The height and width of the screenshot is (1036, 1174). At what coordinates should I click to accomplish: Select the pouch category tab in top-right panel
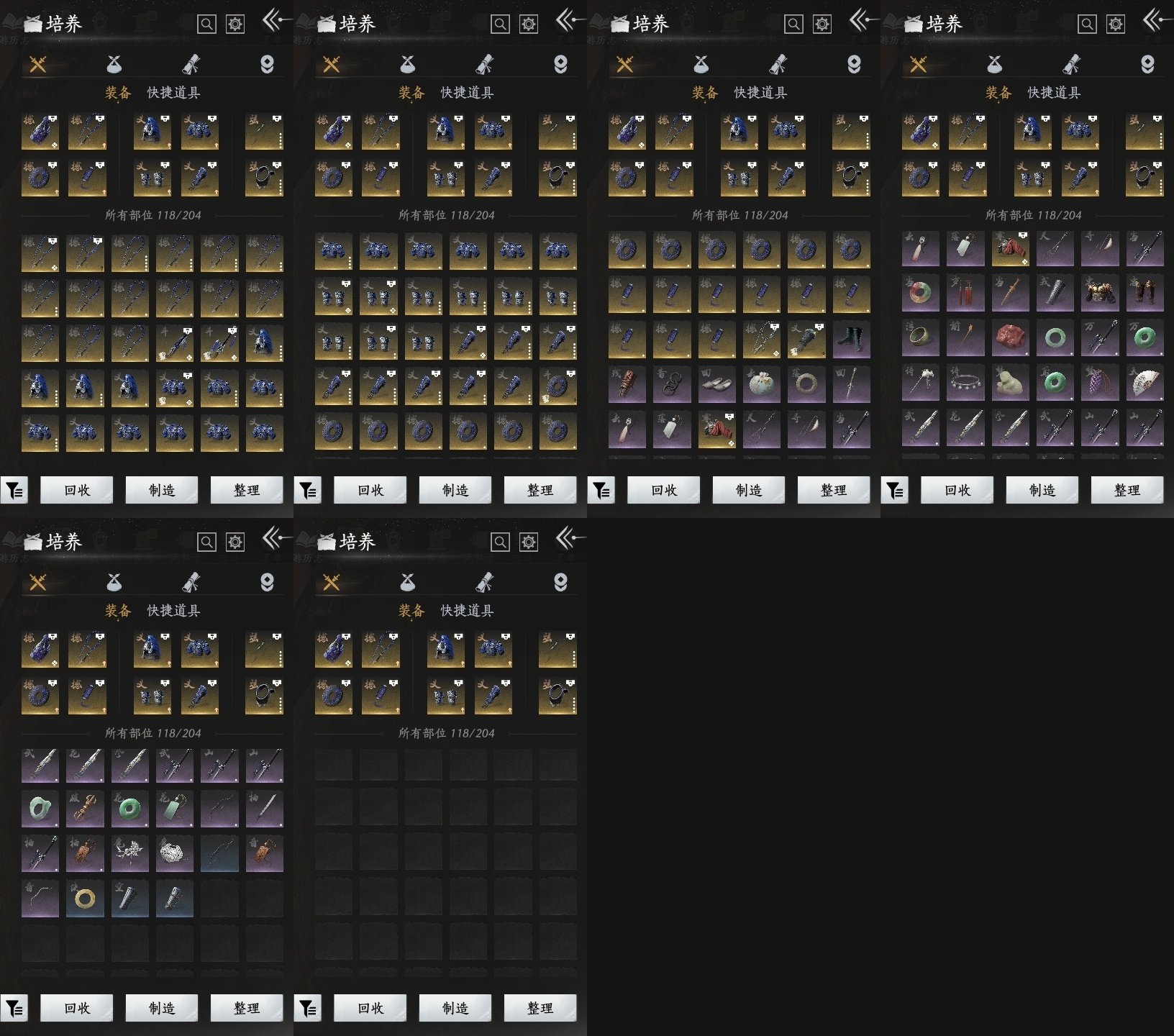(x=995, y=65)
